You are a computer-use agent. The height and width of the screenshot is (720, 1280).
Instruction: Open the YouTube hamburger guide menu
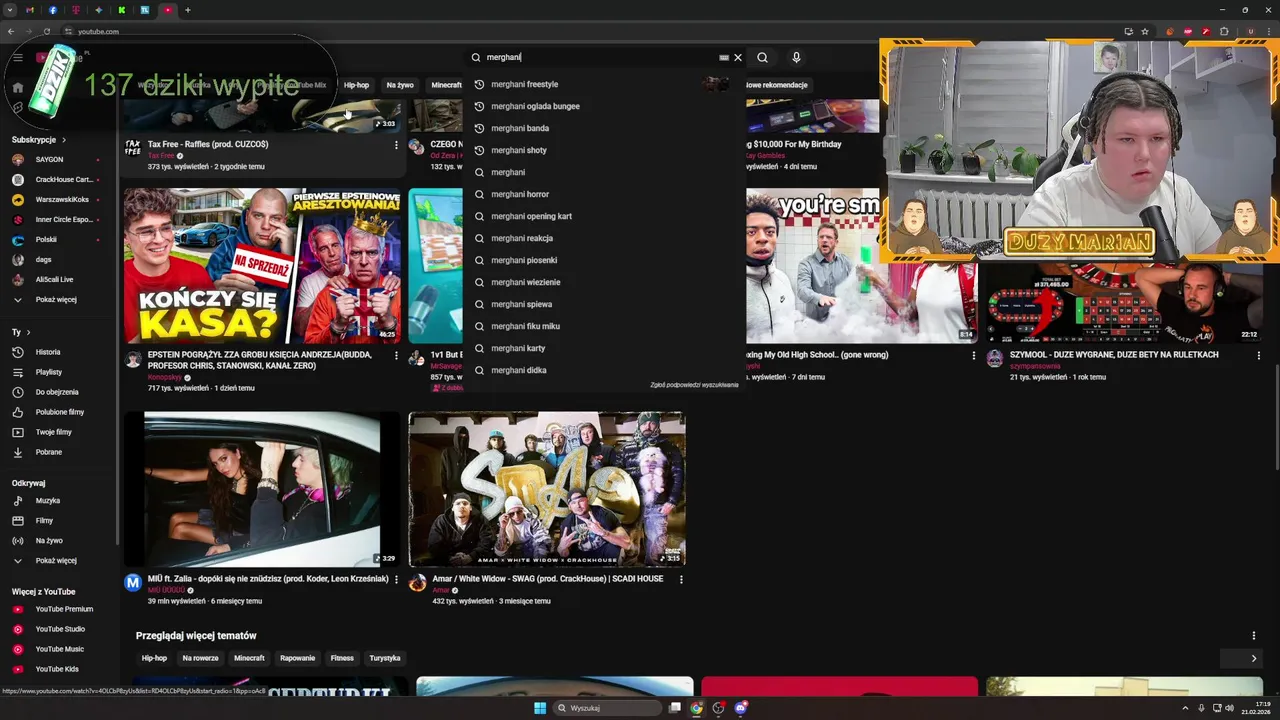point(18,58)
